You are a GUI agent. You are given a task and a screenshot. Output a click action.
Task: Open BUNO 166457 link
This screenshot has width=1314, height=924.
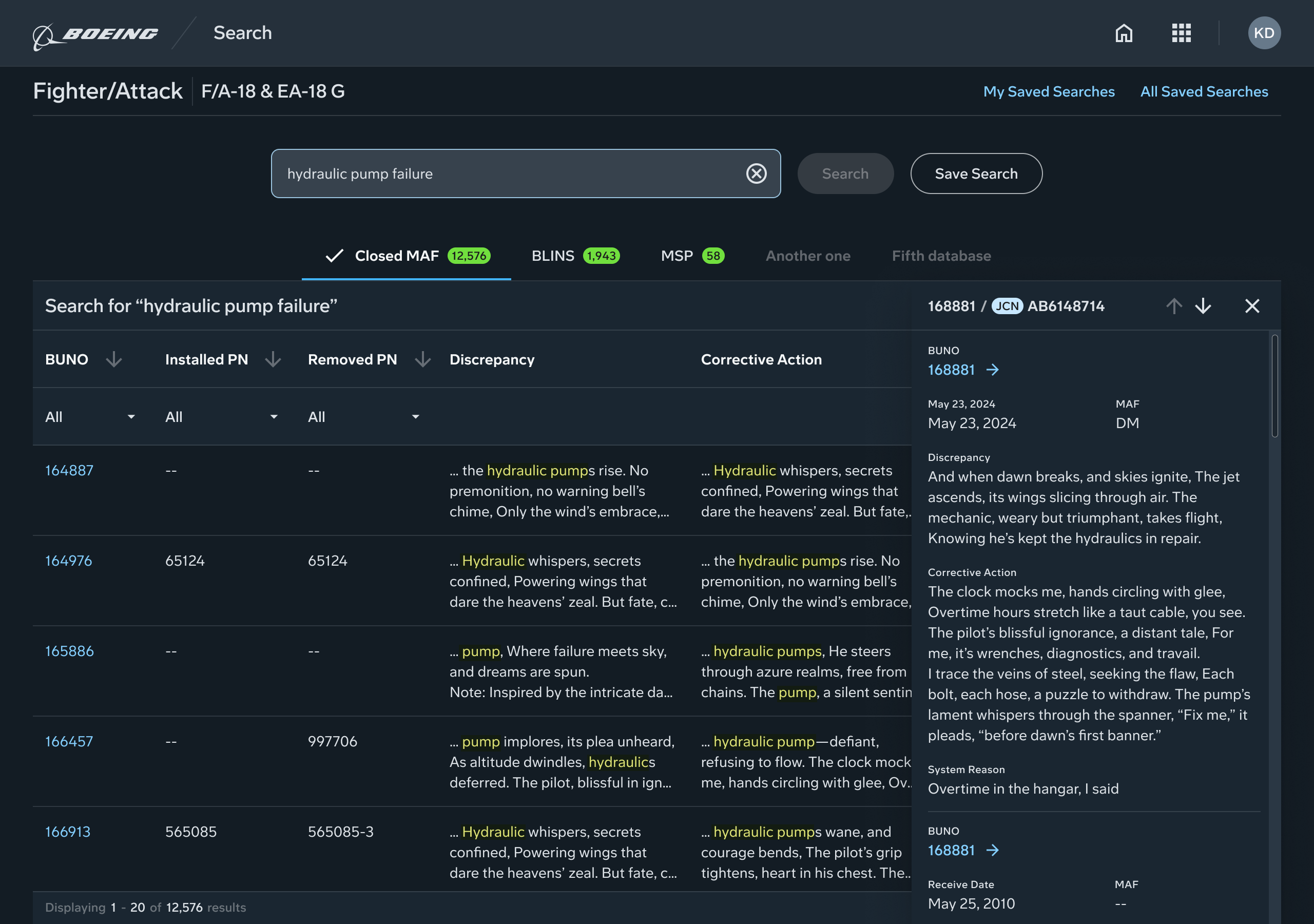[x=69, y=742]
